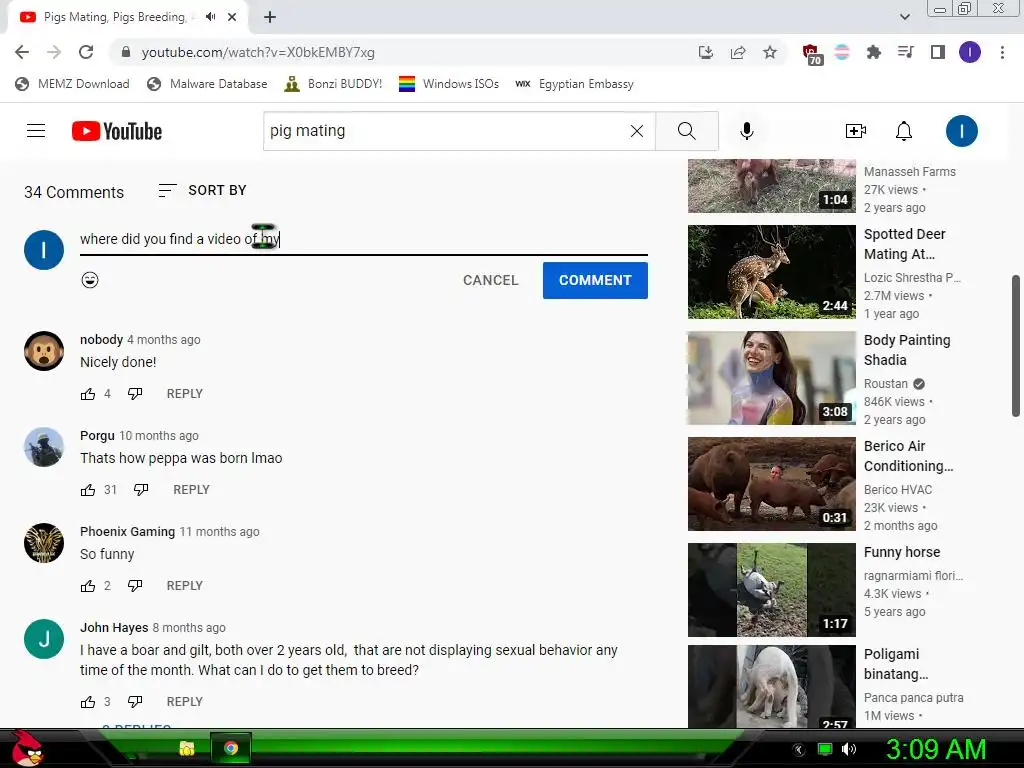Open the Chrome three-dot menu
Screen dimensions: 1024x768
click(1002, 52)
